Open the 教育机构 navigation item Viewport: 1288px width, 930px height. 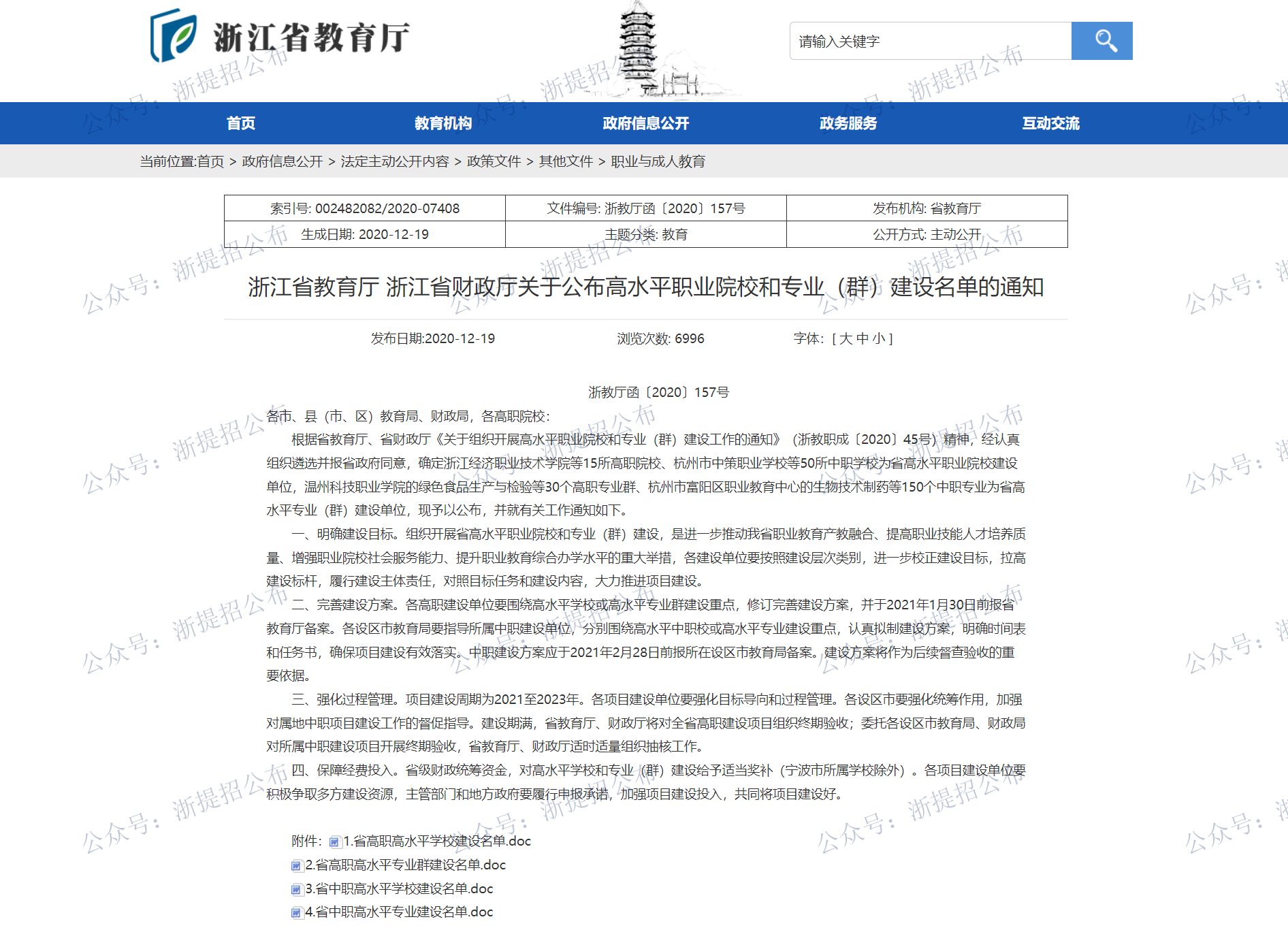point(443,123)
